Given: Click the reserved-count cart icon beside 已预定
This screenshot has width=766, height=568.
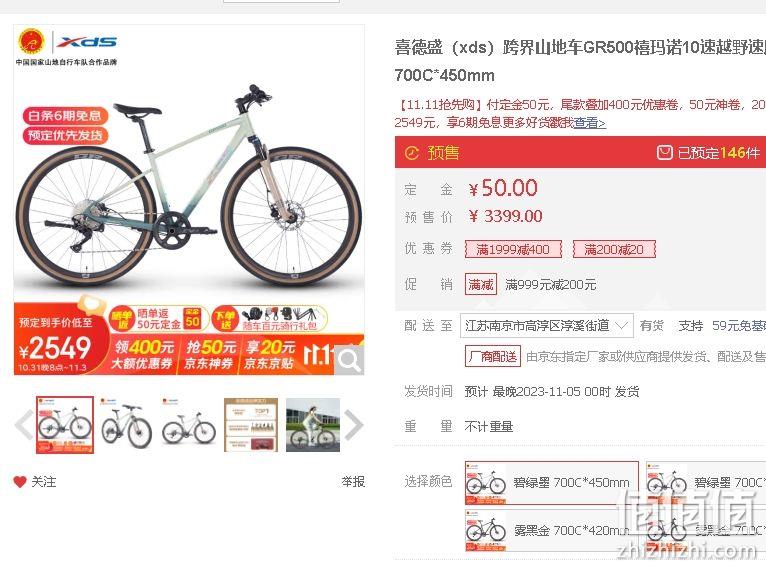Looking at the screenshot, I should (664, 153).
